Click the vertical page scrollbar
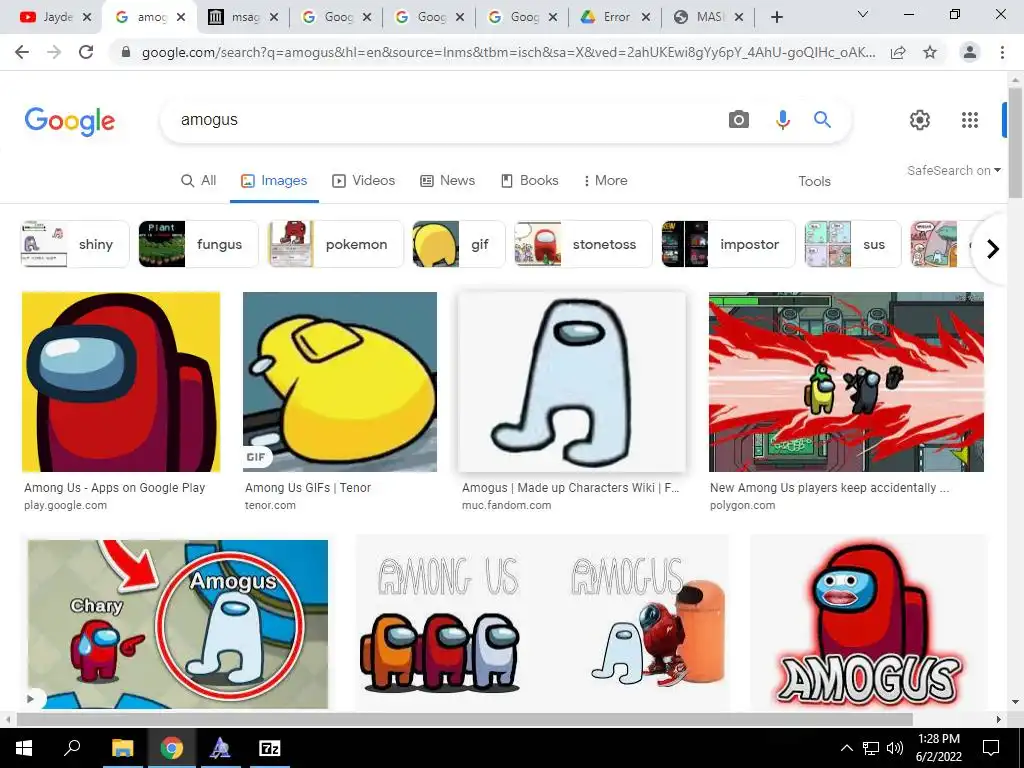Image resolution: width=1024 pixels, height=768 pixels. [x=1015, y=144]
